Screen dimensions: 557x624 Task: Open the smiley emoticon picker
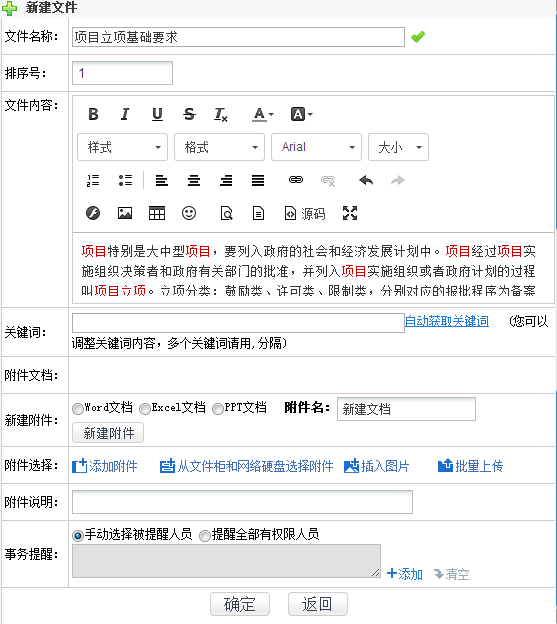tap(189, 213)
